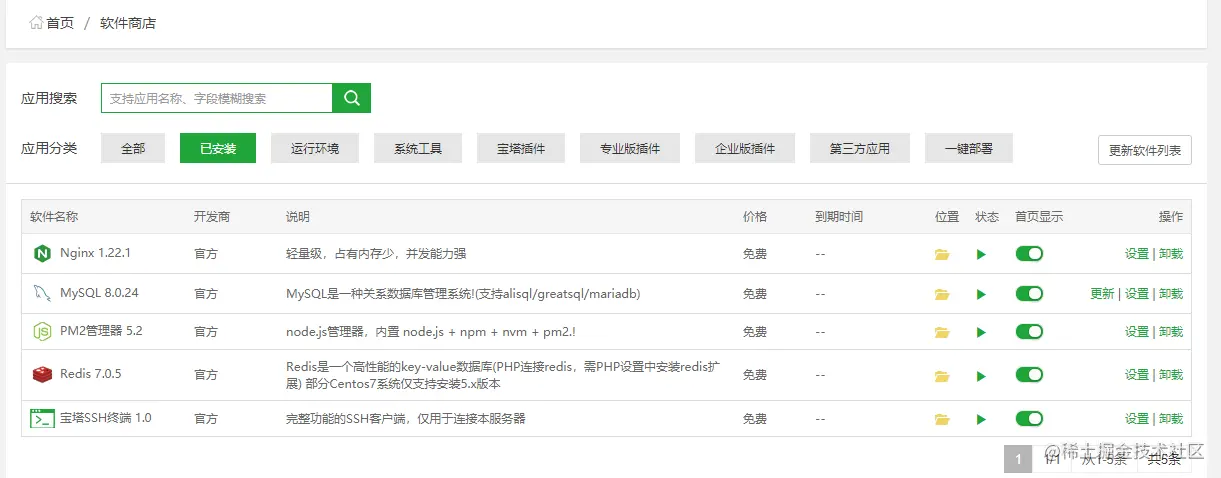This screenshot has width=1221, height=478.
Task: Click 设置 link for MySQL
Action: point(1136,294)
